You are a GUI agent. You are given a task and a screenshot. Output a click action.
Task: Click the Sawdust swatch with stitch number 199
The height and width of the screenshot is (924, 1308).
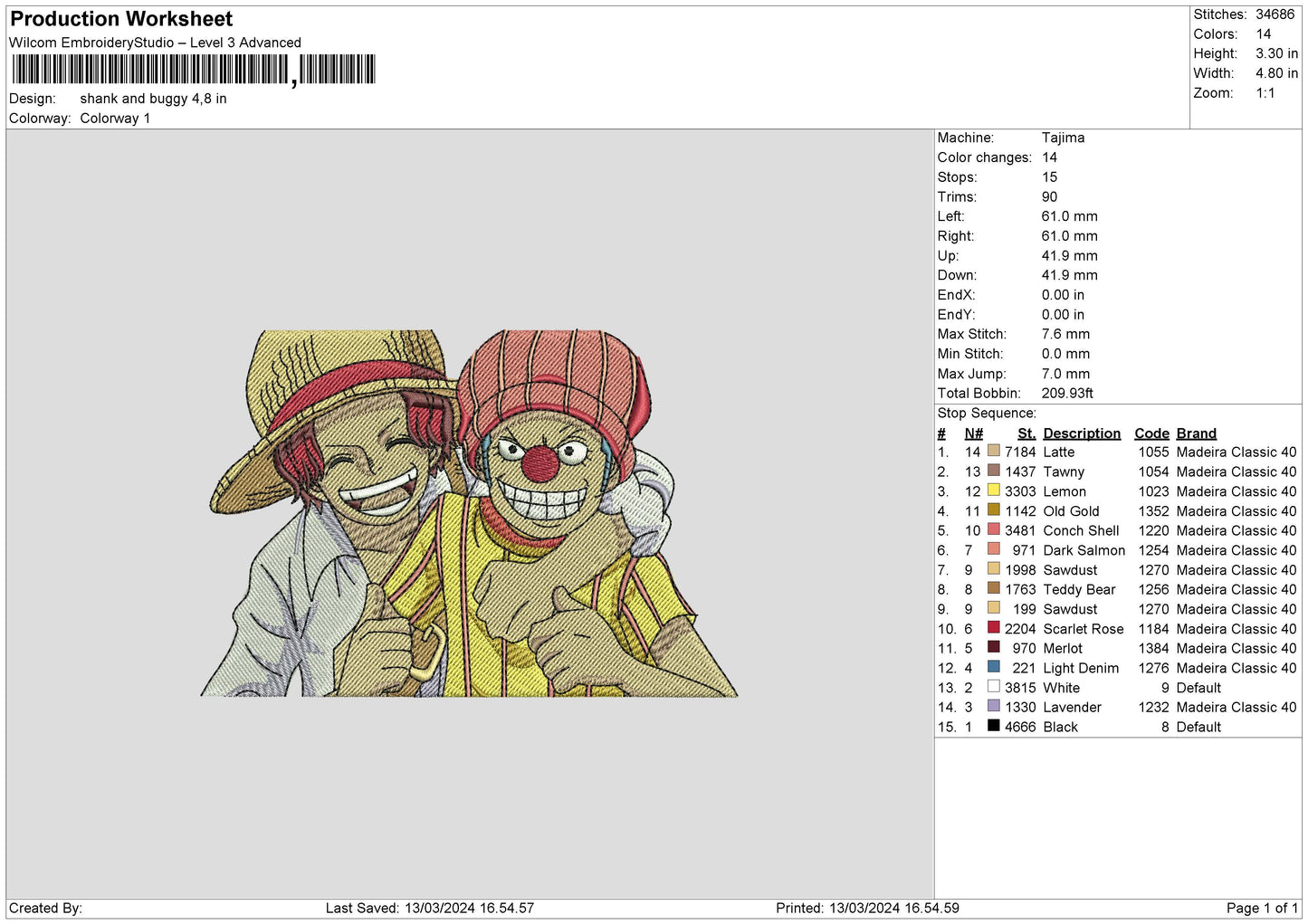pyautogui.click(x=994, y=607)
